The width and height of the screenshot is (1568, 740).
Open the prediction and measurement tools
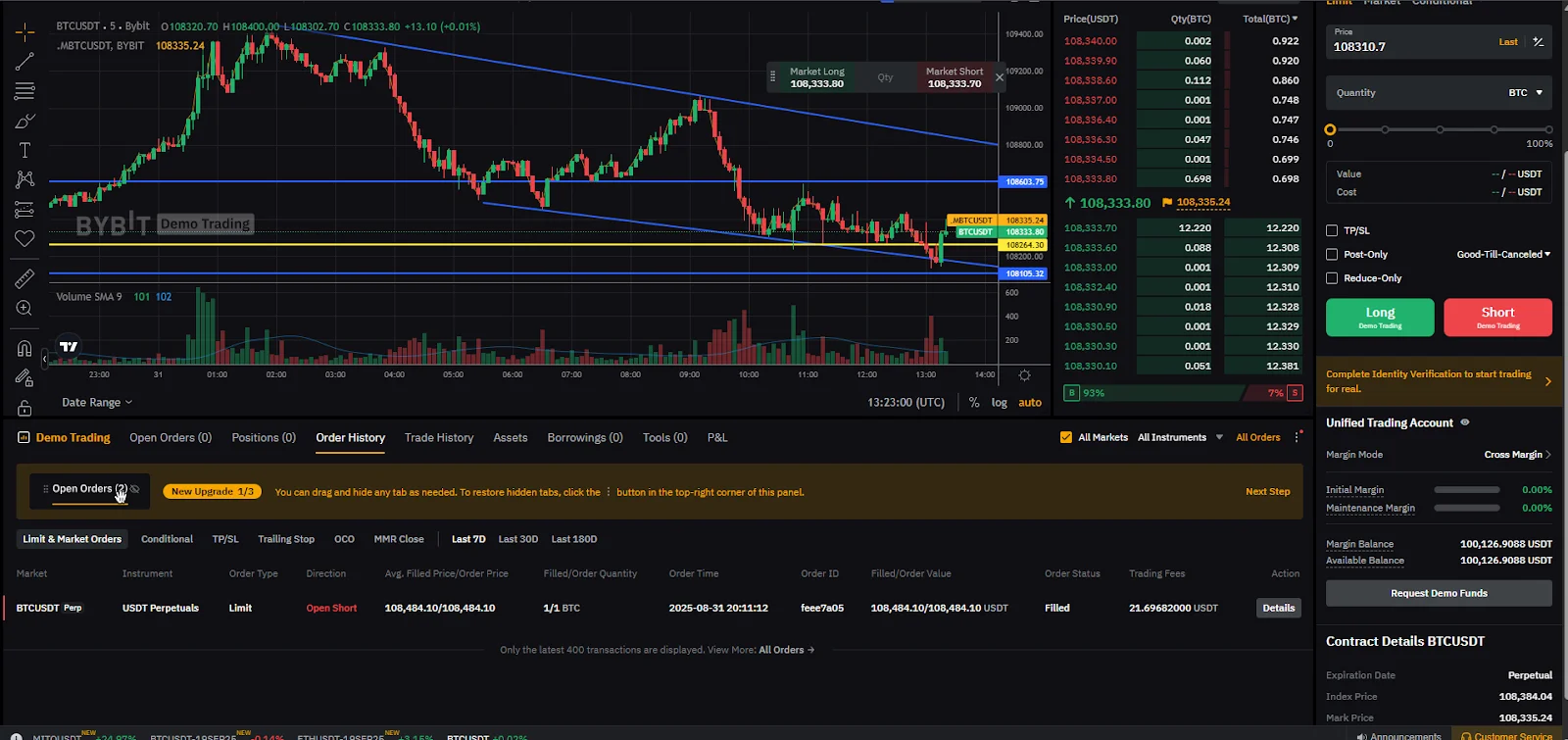[x=24, y=209]
